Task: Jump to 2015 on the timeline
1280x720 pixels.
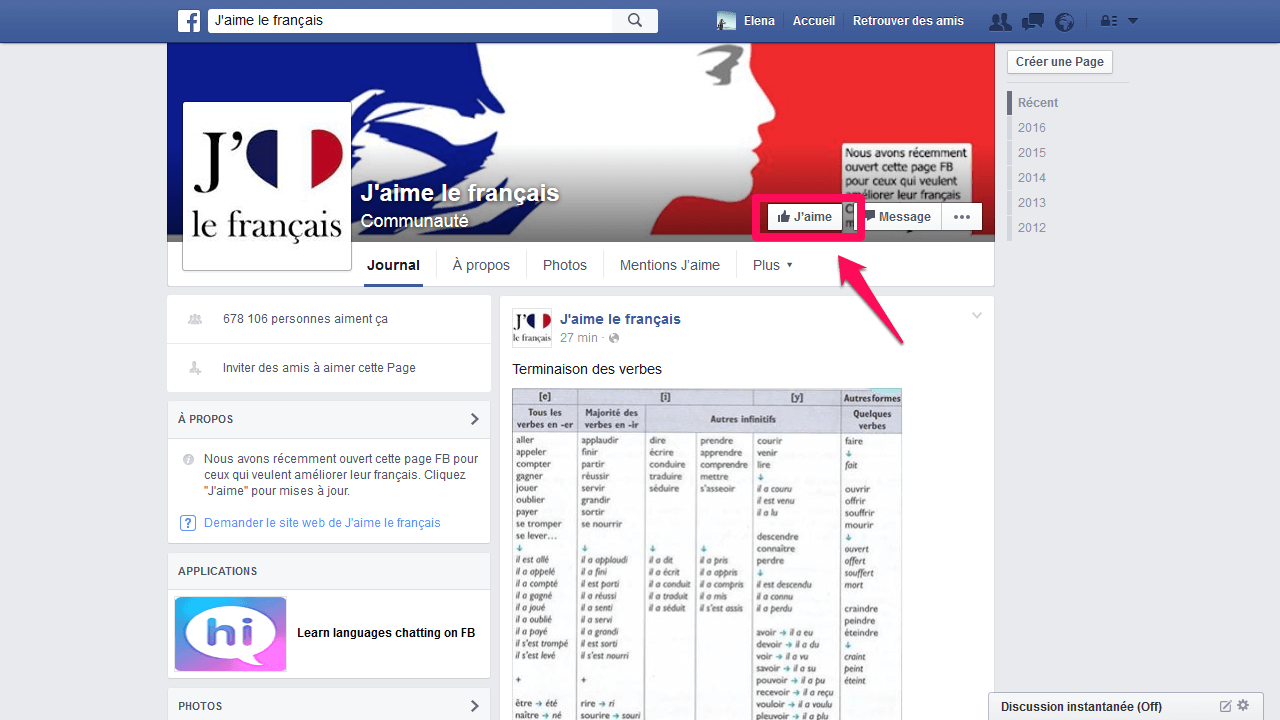Action: pos(1032,153)
